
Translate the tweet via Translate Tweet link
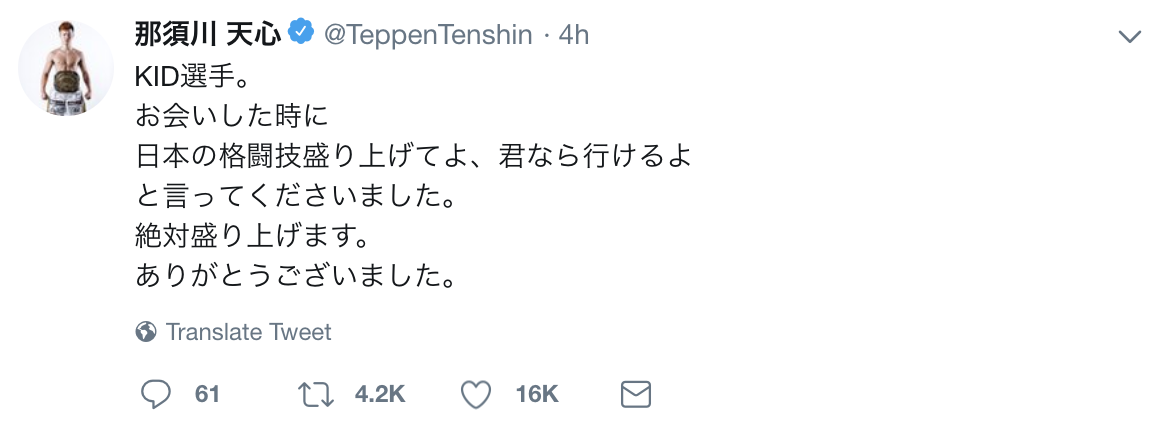click(248, 331)
